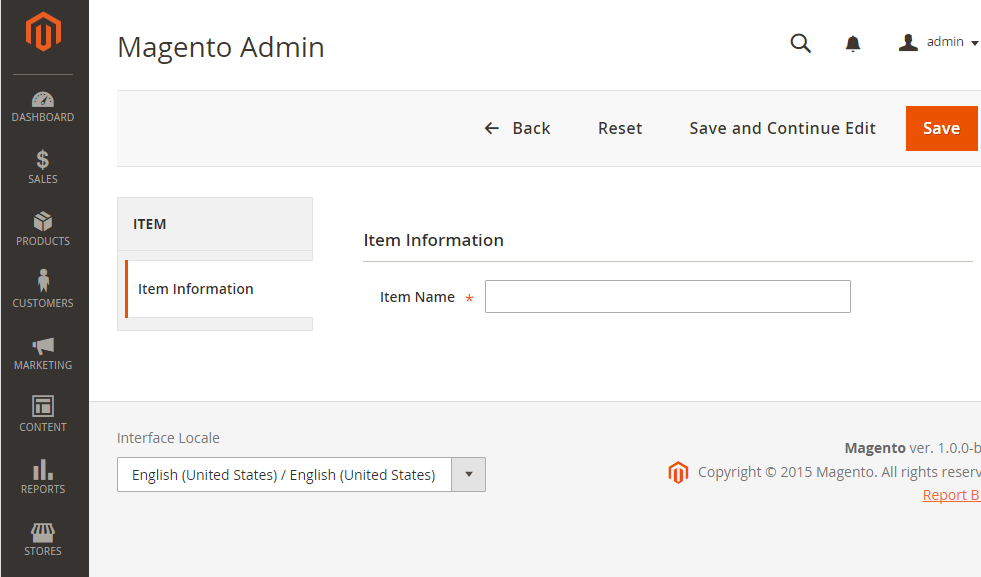Click the Reset button
The image size is (981, 577).
click(620, 128)
